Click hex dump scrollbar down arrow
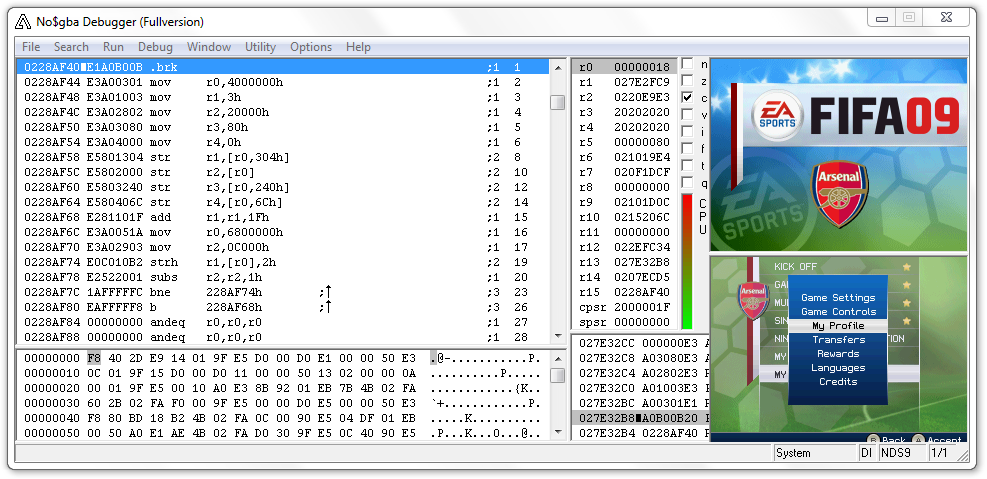This screenshot has height=479, width=987. click(557, 432)
